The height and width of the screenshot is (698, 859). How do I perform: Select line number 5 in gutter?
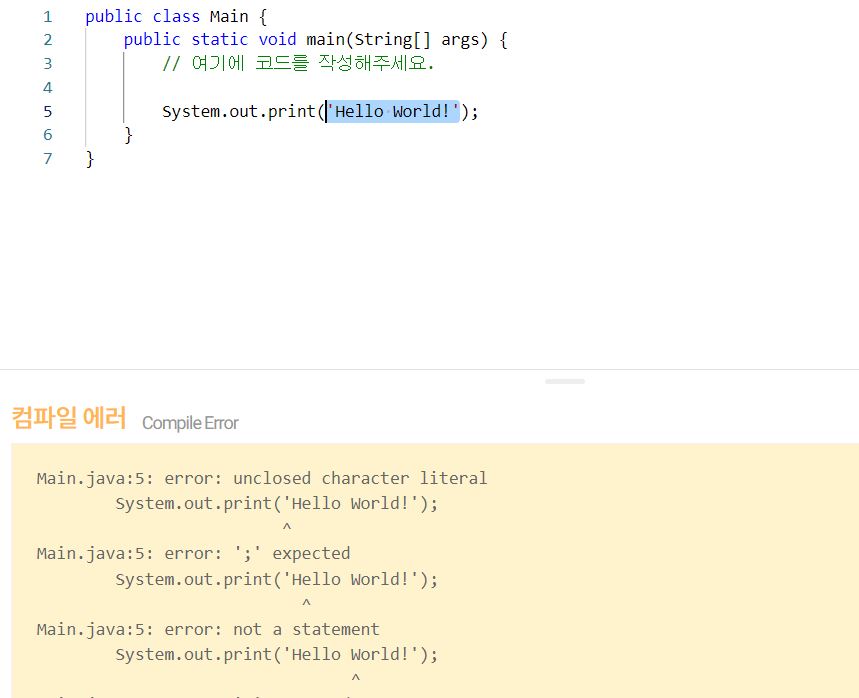(48, 111)
